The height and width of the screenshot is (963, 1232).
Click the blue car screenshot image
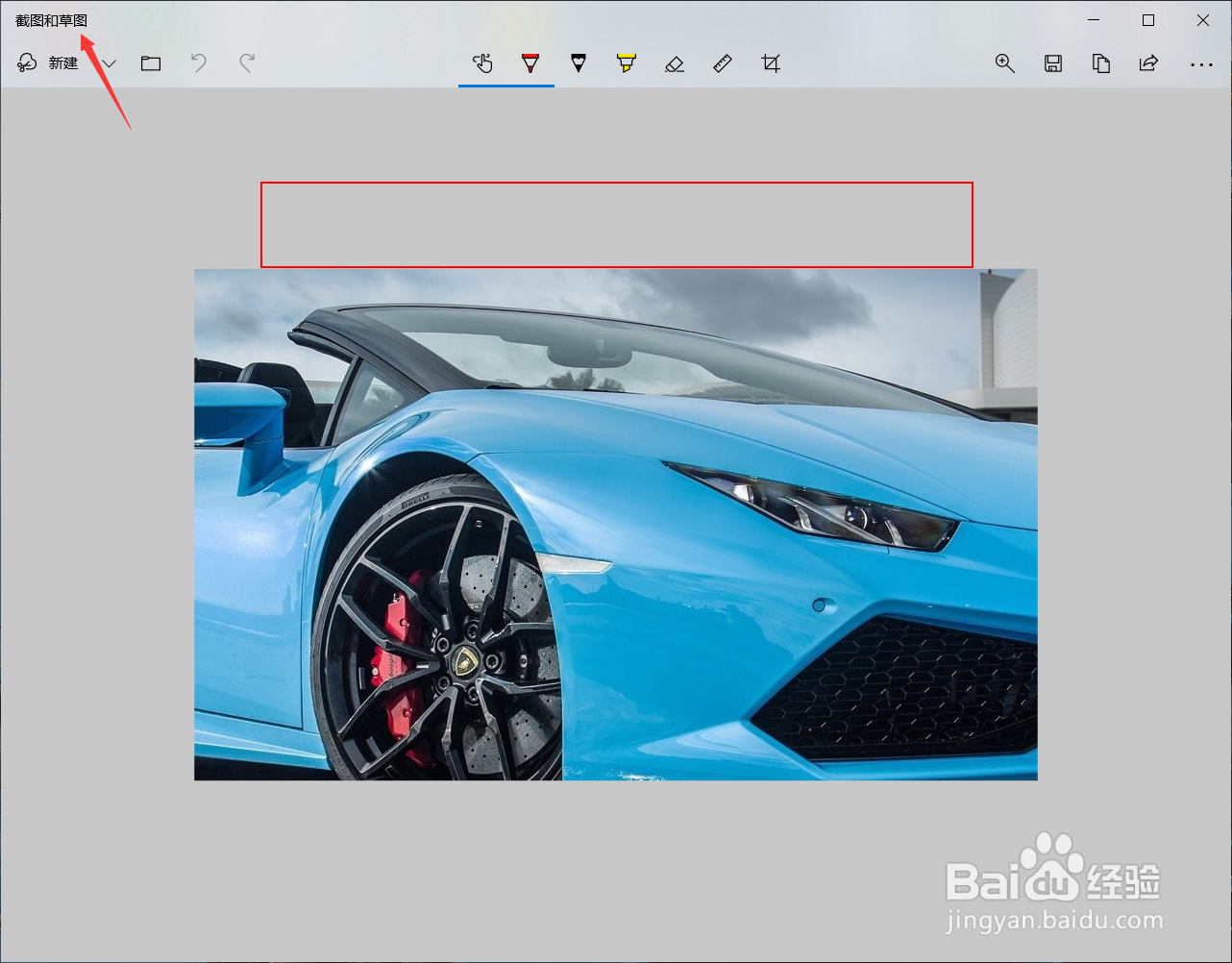(x=616, y=525)
